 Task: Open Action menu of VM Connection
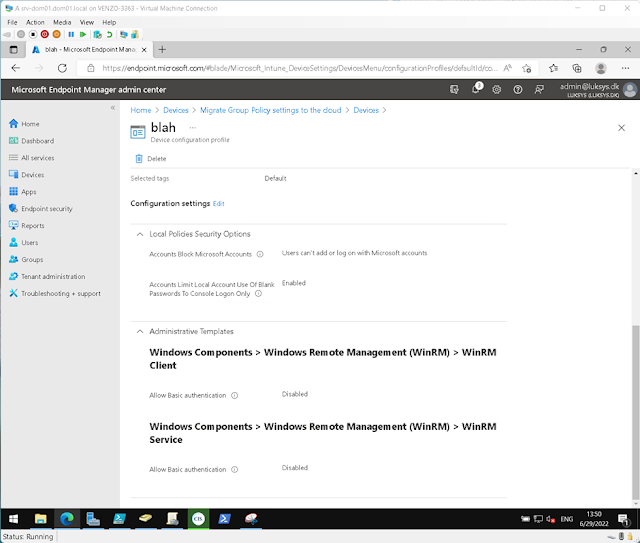(x=35, y=22)
